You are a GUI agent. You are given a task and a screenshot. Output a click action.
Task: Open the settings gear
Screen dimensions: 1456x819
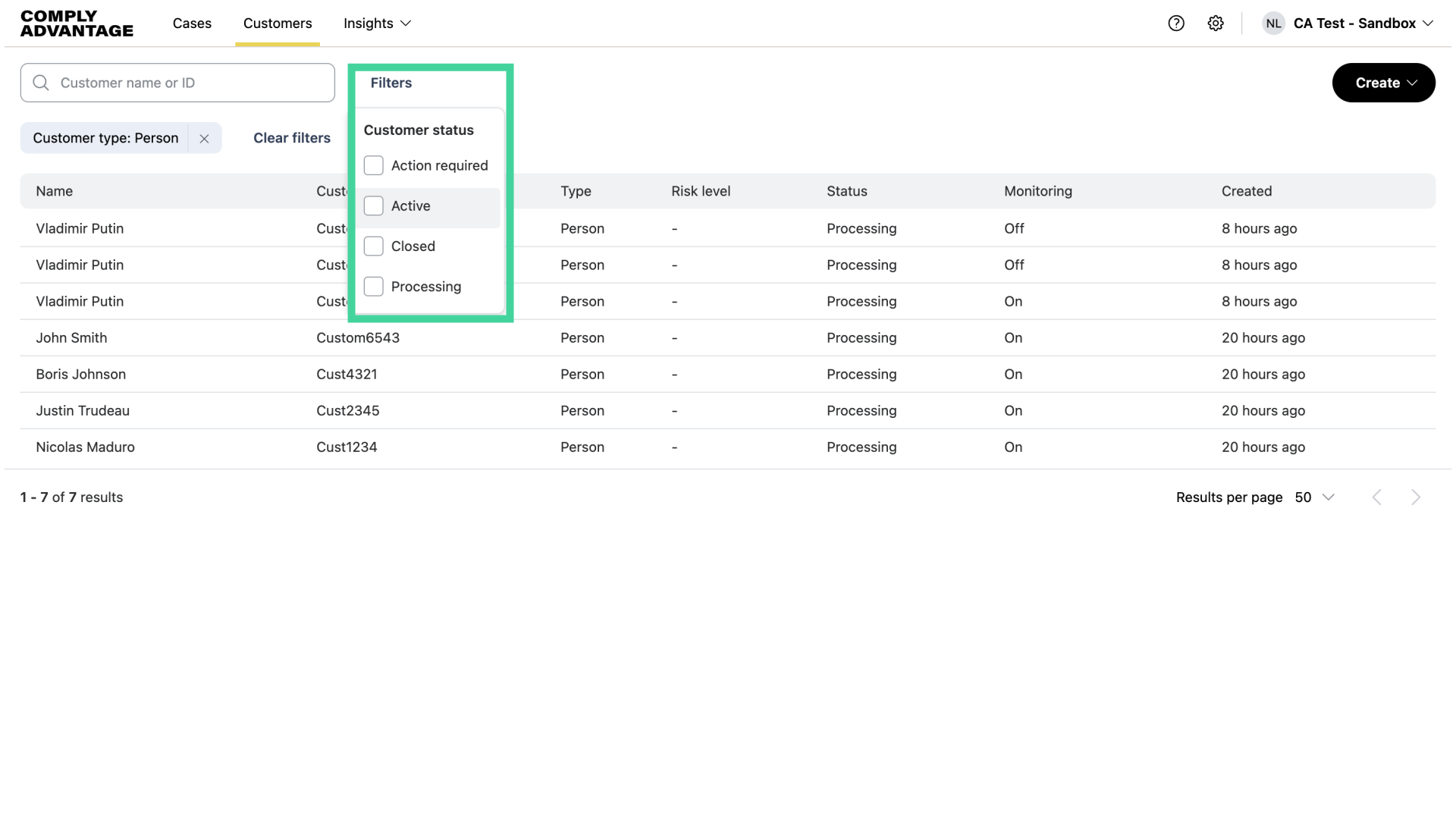[1216, 23]
